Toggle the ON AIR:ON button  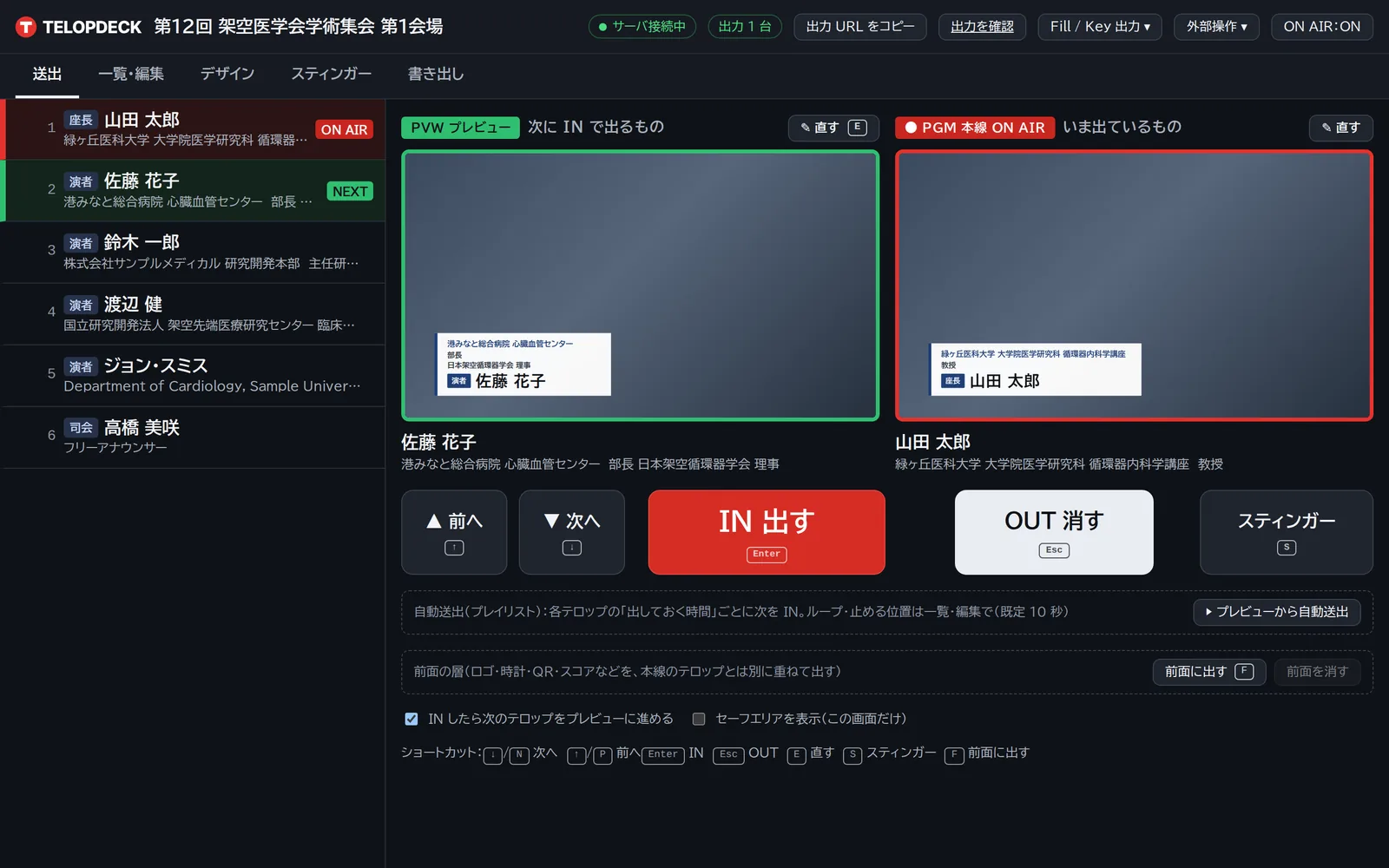click(x=1322, y=27)
